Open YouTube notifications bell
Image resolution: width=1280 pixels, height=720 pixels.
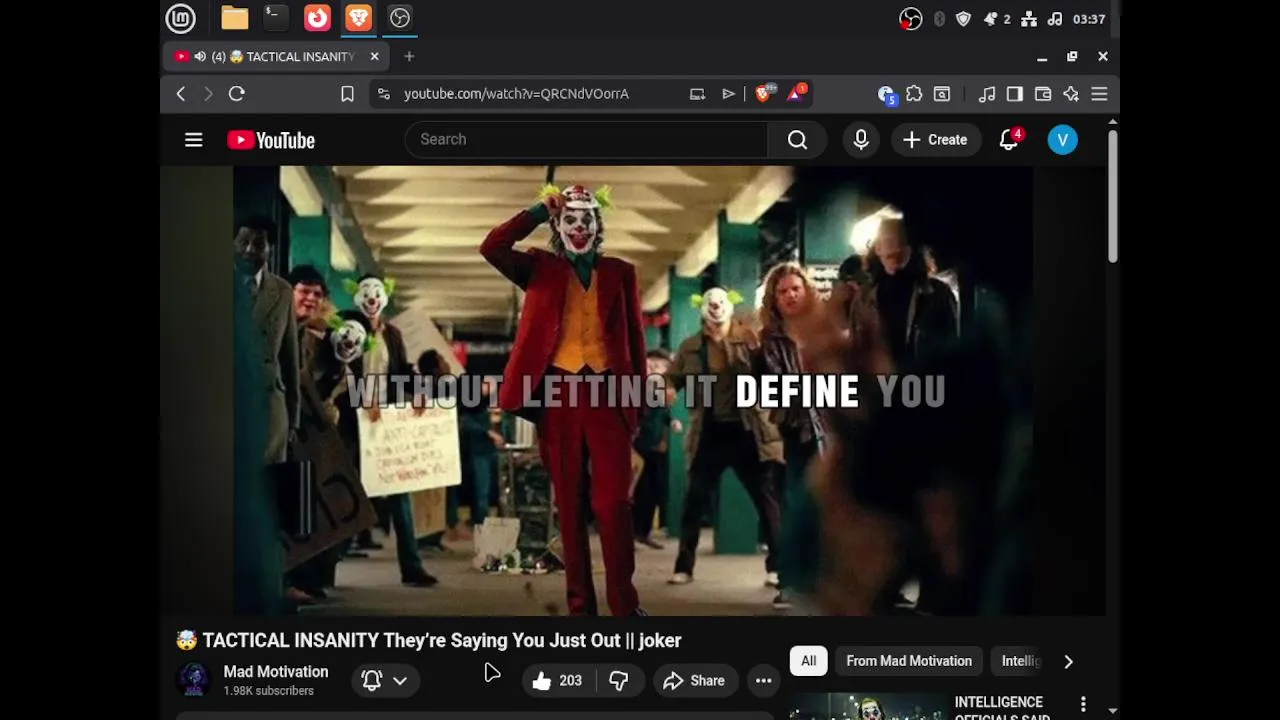pos(1009,140)
